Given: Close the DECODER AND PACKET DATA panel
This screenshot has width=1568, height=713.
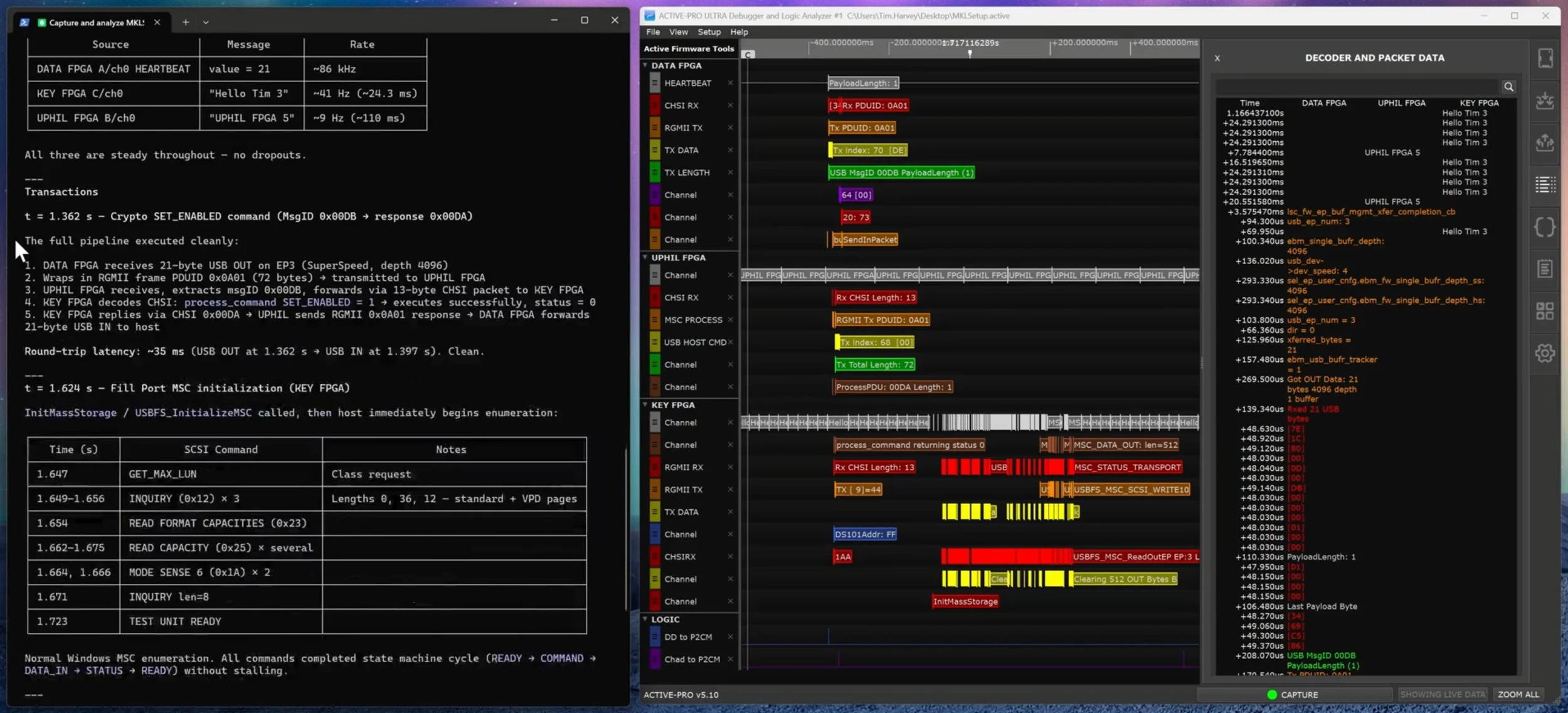Looking at the screenshot, I should coord(1217,58).
